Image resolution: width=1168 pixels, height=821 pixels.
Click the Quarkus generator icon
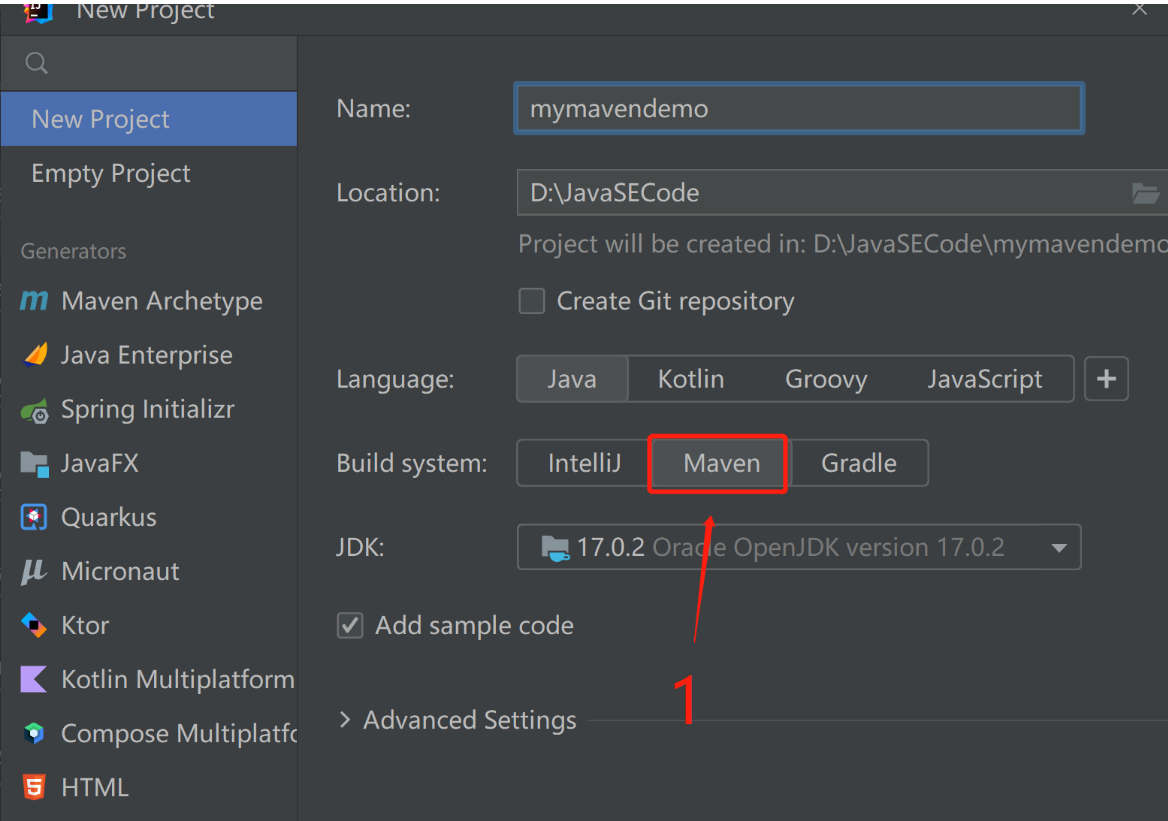[35, 517]
